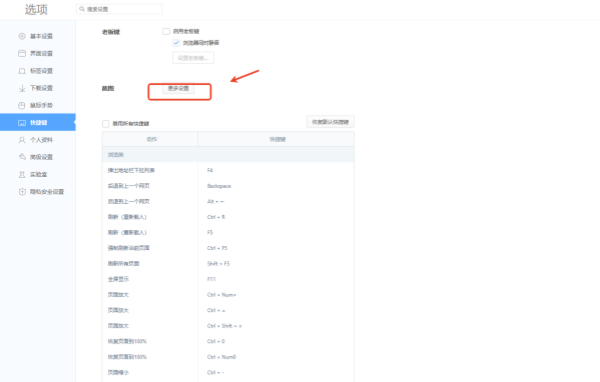Select the 浏览器 group row in the table
The height and width of the screenshot is (382, 600).
point(228,155)
